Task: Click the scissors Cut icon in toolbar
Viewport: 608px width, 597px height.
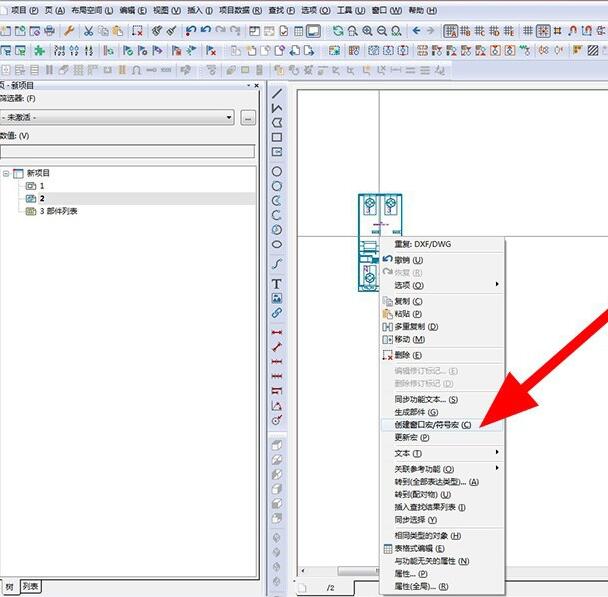Action: [89, 31]
